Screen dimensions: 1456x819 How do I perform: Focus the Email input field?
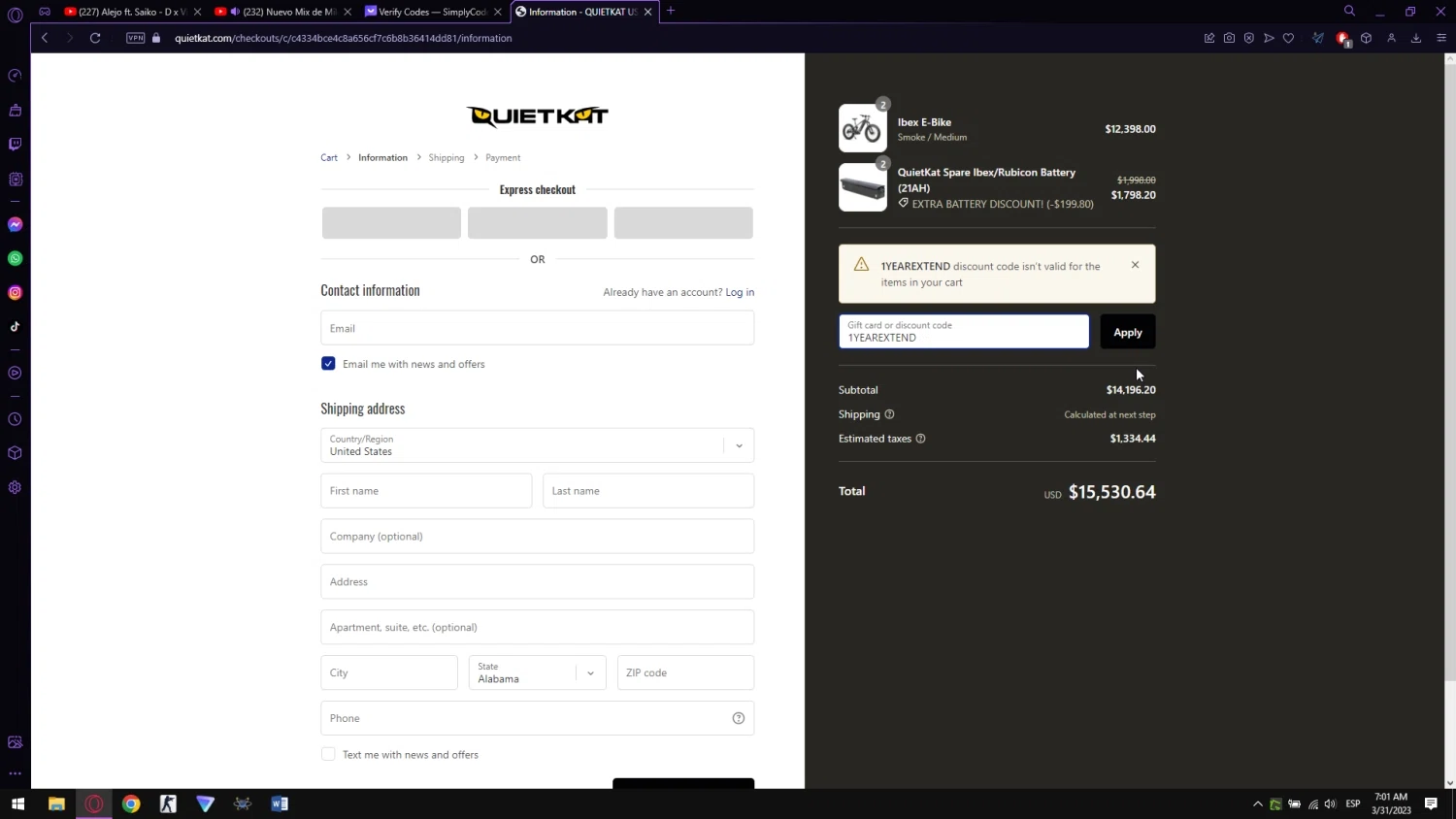pyautogui.click(x=537, y=328)
